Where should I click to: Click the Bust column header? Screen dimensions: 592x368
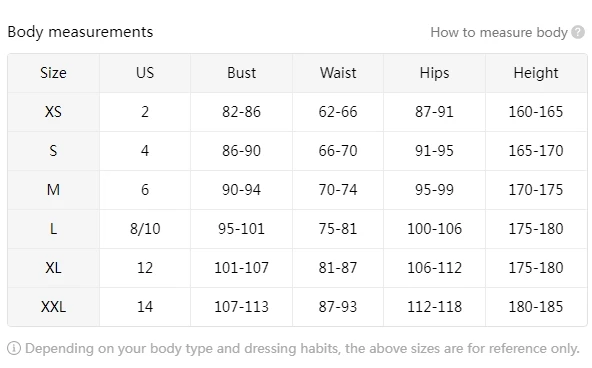241,73
